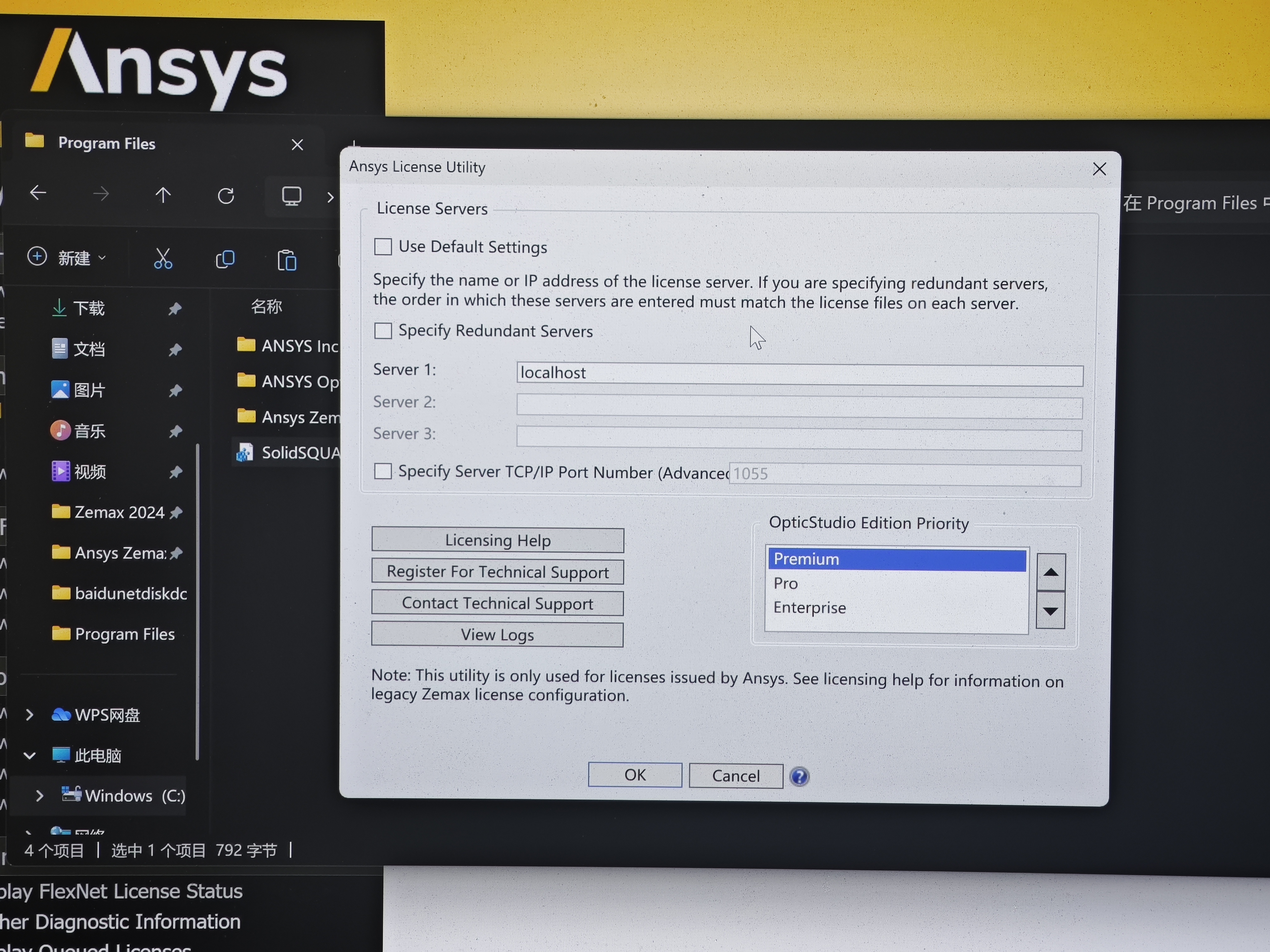Toggle Specify Server TCP/IP Port Number checkbox
Viewport: 1270px width, 952px height.
coord(383,472)
